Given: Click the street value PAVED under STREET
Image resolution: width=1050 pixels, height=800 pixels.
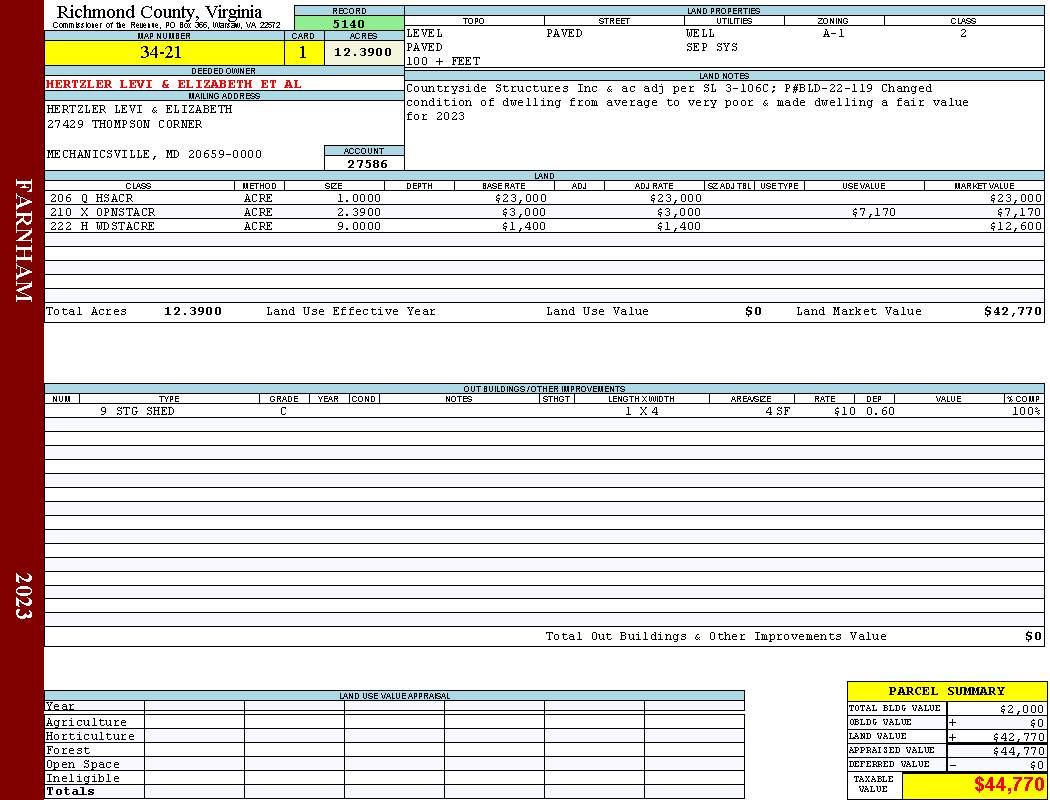Looking at the screenshot, I should 564,33.
